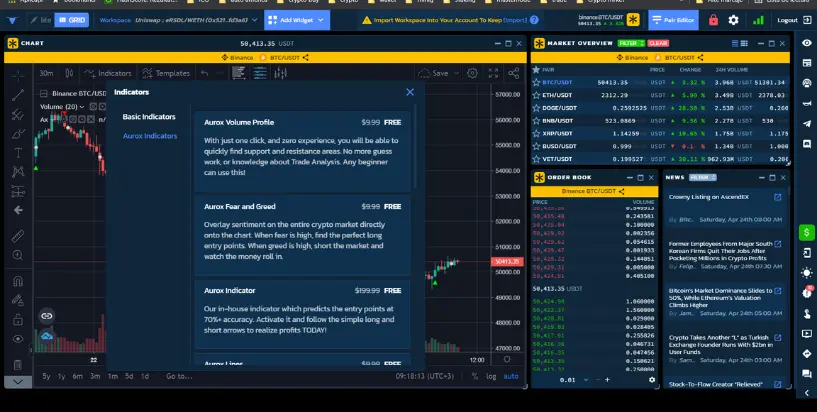Click the zoom in magnifier tool
Viewport: 817px width, 412px height.
[18, 255]
